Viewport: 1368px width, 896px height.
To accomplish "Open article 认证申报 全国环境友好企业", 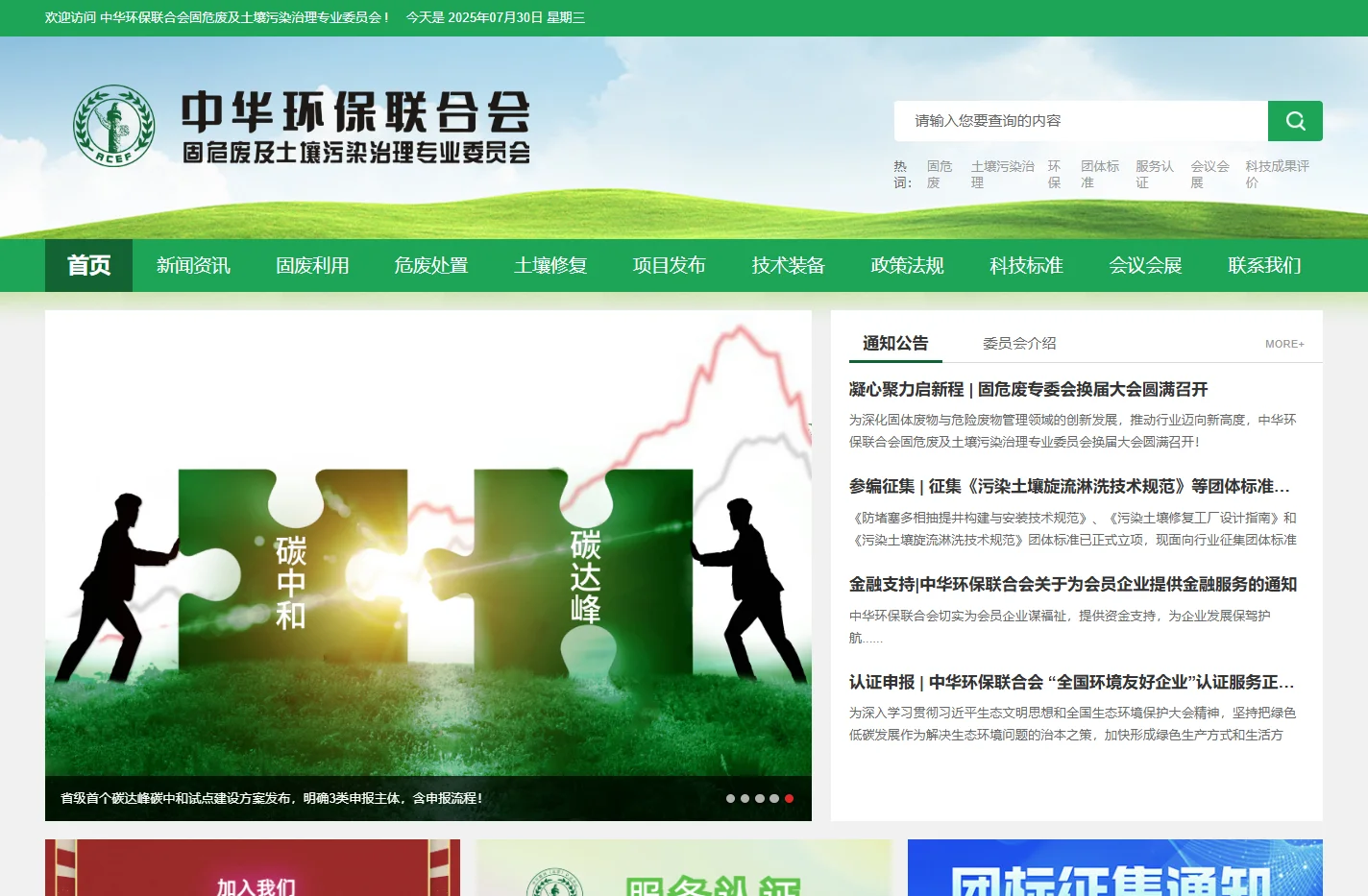I will click(1071, 682).
